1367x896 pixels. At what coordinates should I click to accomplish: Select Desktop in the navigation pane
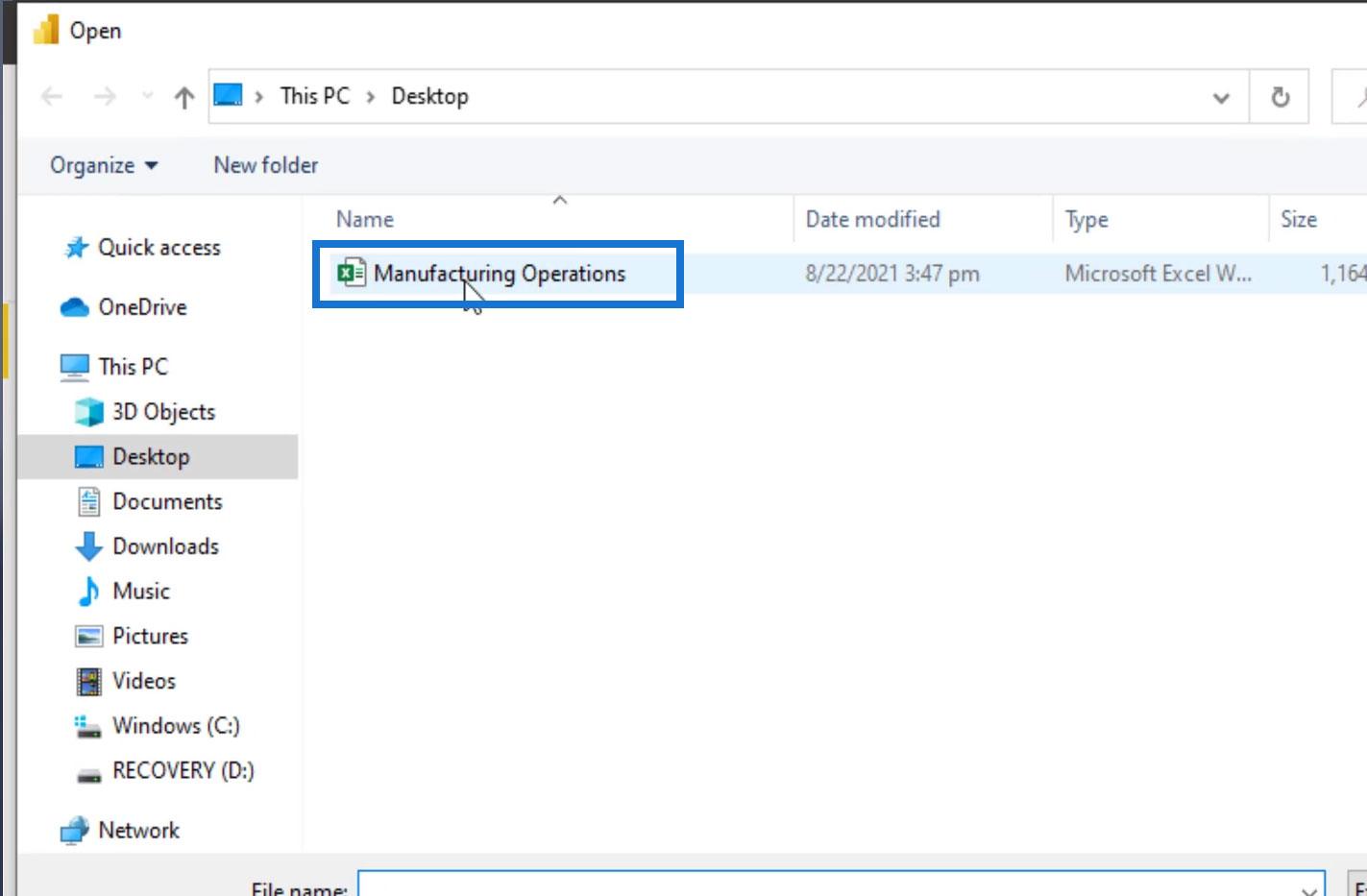tap(151, 457)
